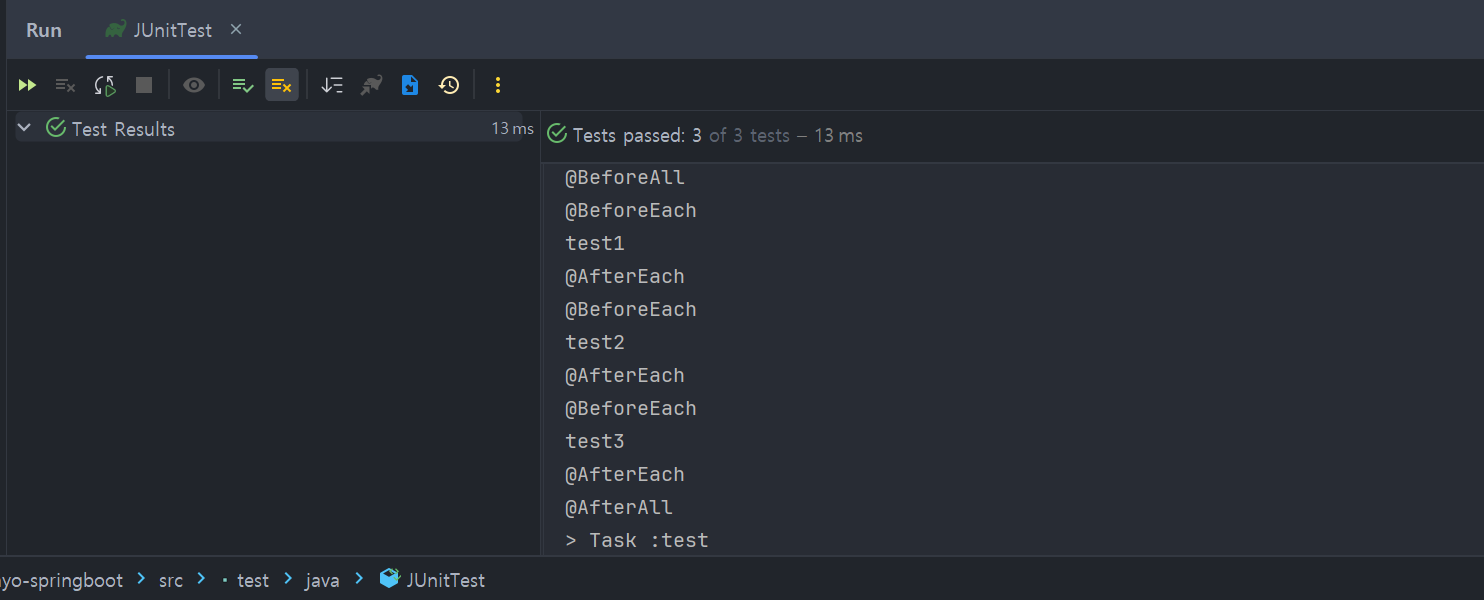
Task: Click the export test results icon
Action: (410, 85)
